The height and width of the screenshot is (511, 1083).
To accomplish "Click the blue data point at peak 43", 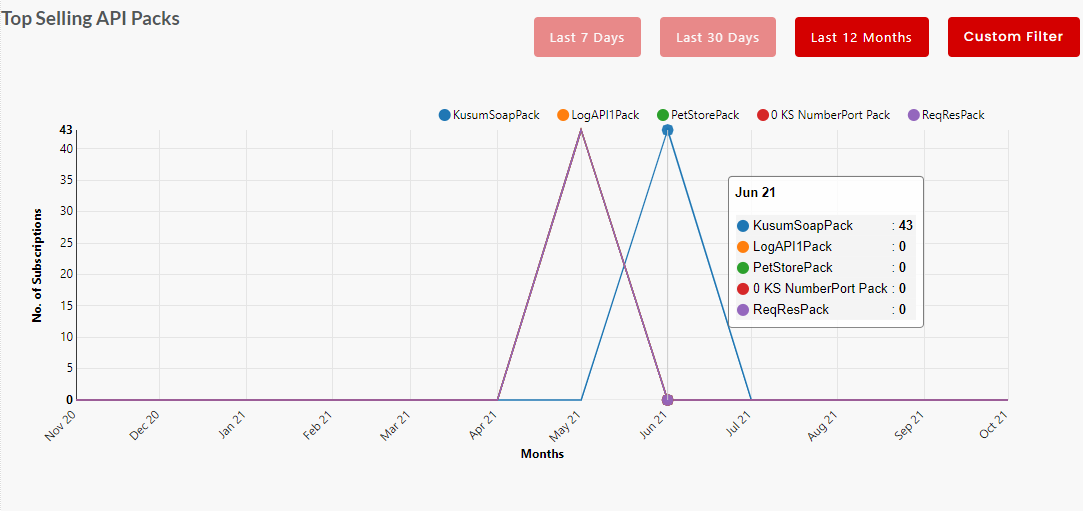I will click(x=667, y=130).
